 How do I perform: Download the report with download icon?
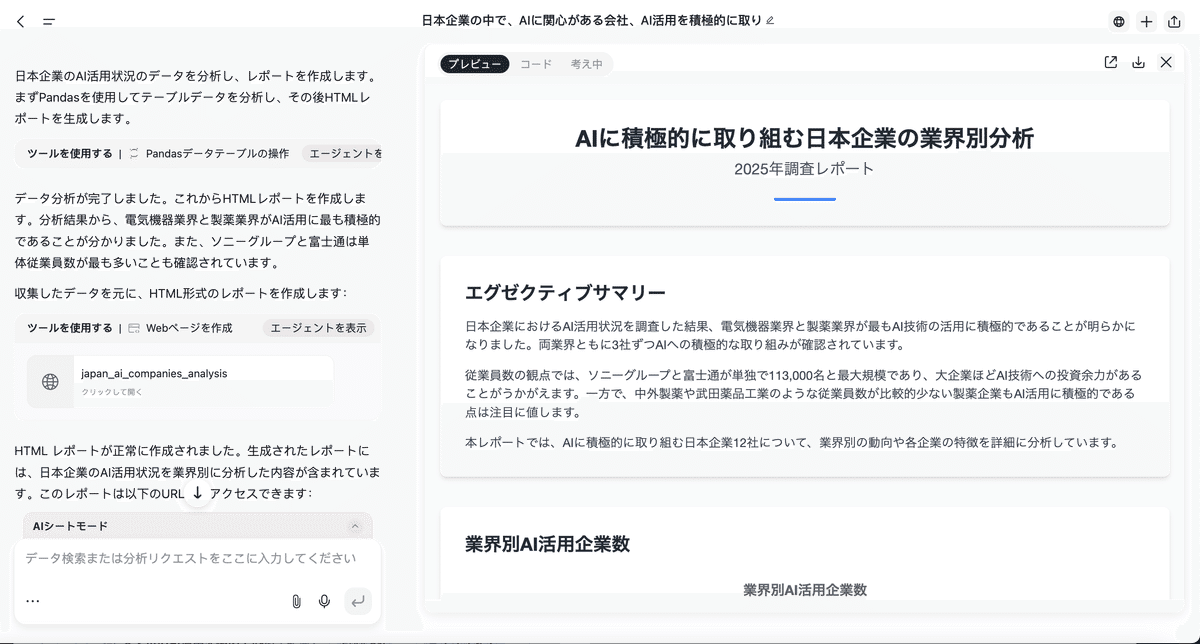pos(1138,62)
